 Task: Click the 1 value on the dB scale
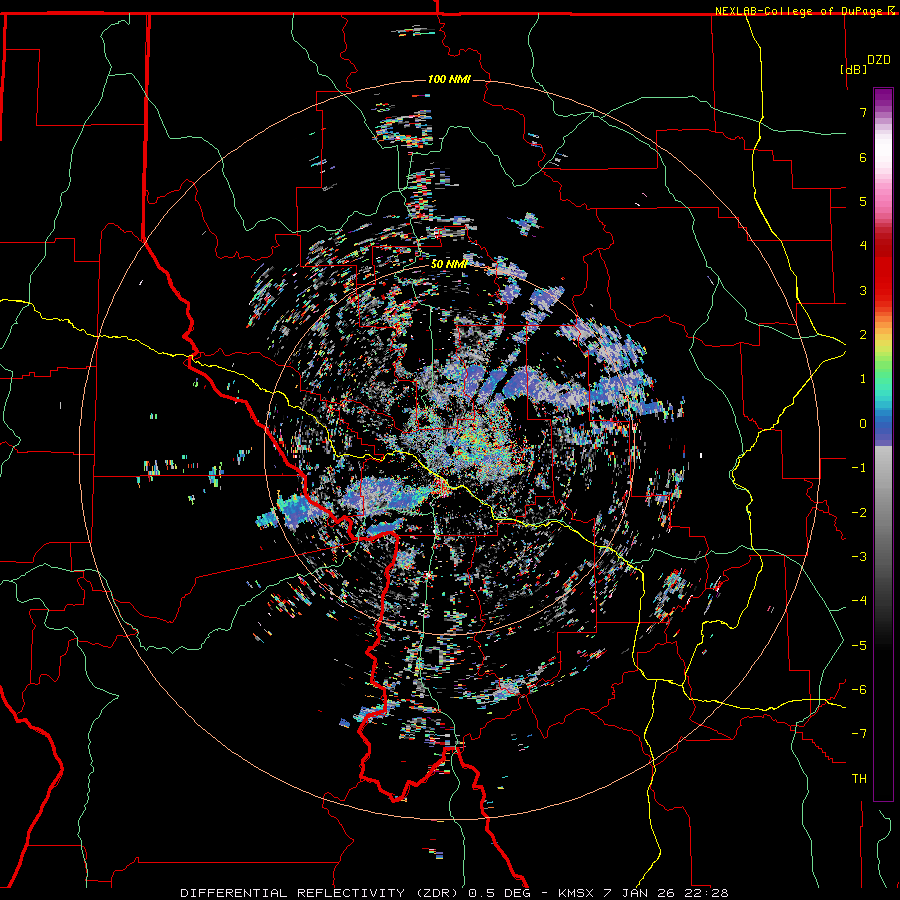coord(863,379)
